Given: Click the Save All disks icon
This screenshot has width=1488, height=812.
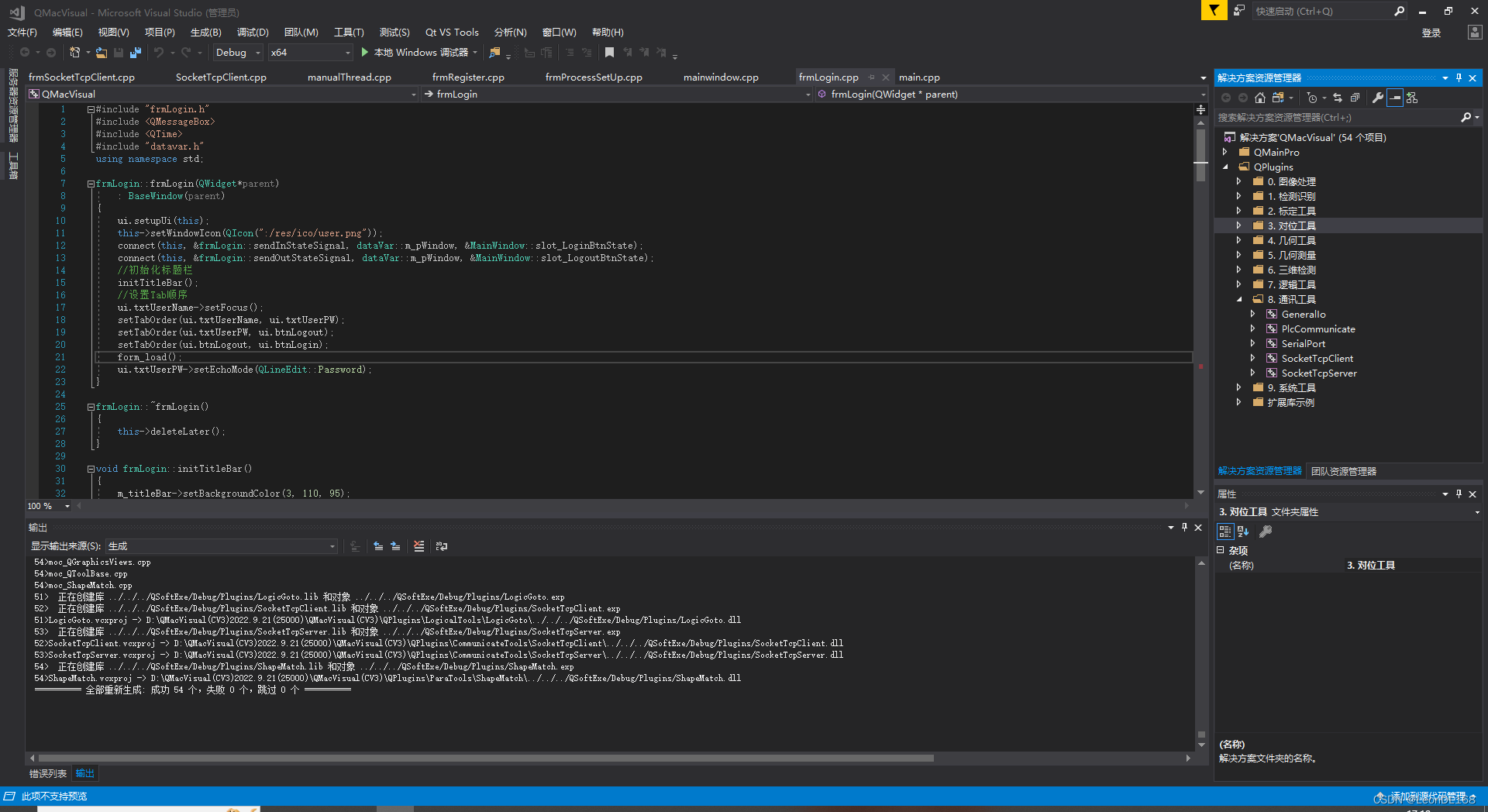Looking at the screenshot, I should [136, 53].
